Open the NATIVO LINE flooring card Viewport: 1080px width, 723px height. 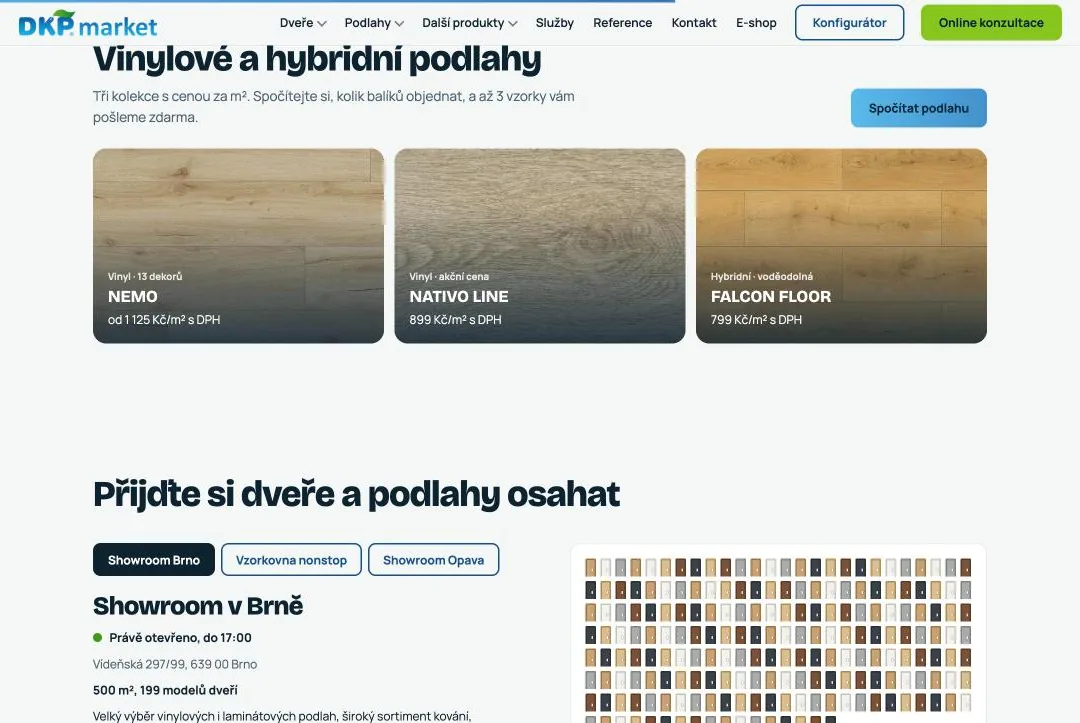pos(540,246)
